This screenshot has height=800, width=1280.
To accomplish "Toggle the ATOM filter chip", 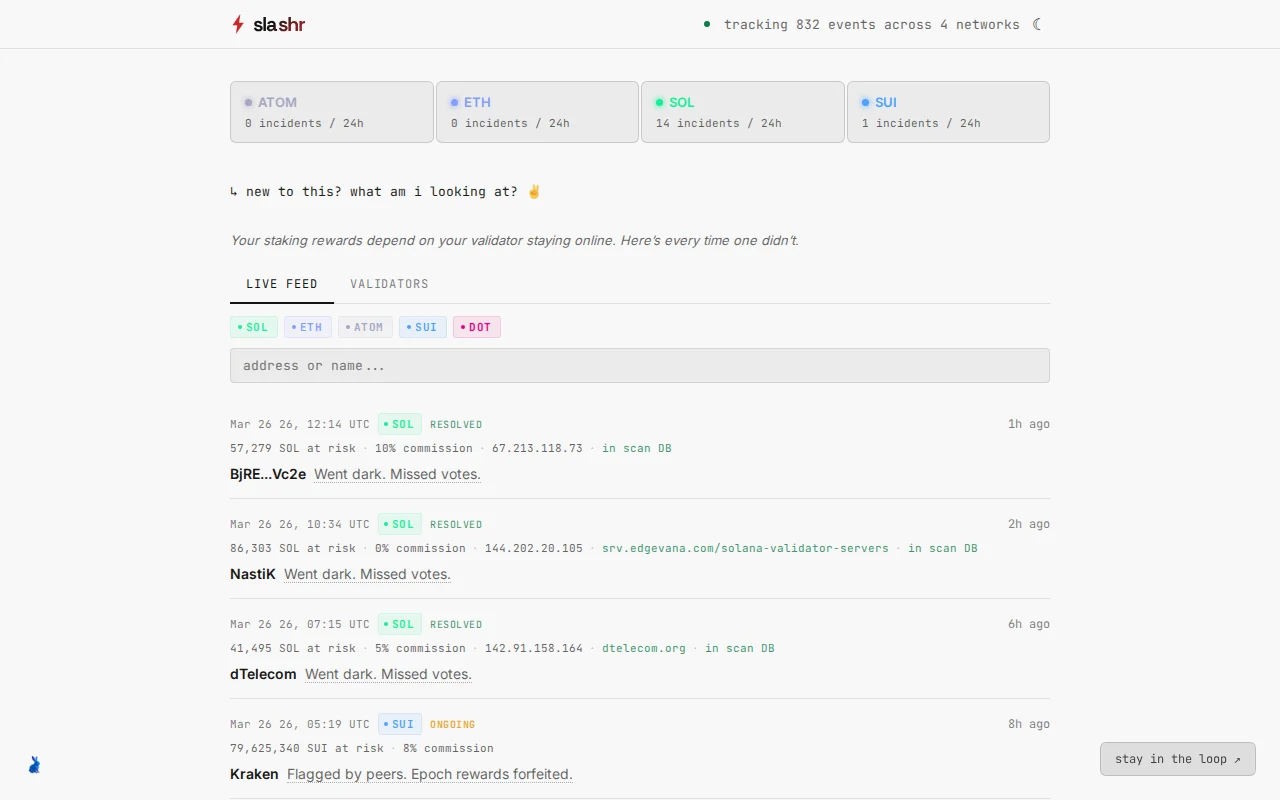I will click(x=365, y=327).
